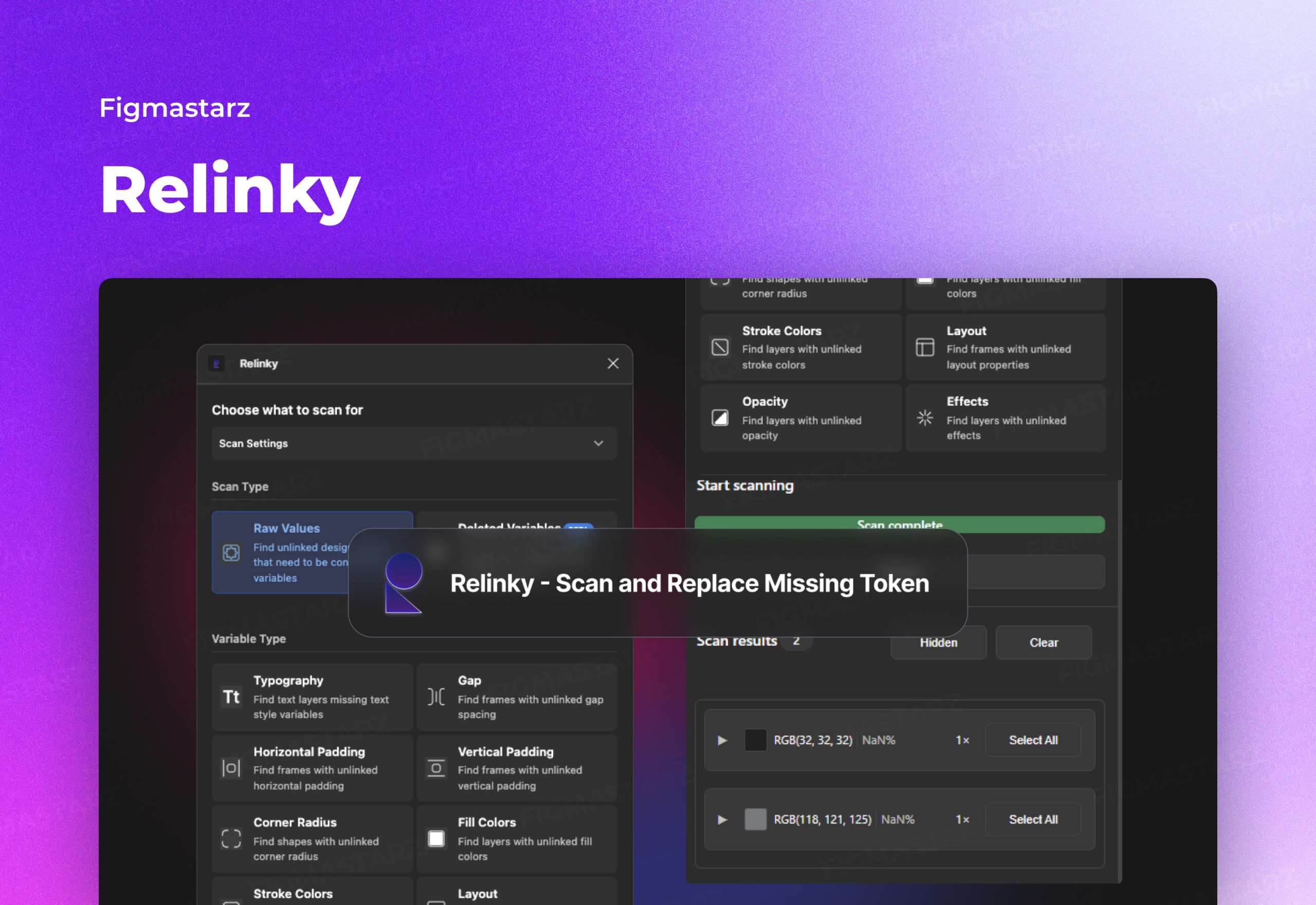Screen dimensions: 1316x905
Task: Click the Relinky plugin logo in window title bar
Action: (216, 364)
